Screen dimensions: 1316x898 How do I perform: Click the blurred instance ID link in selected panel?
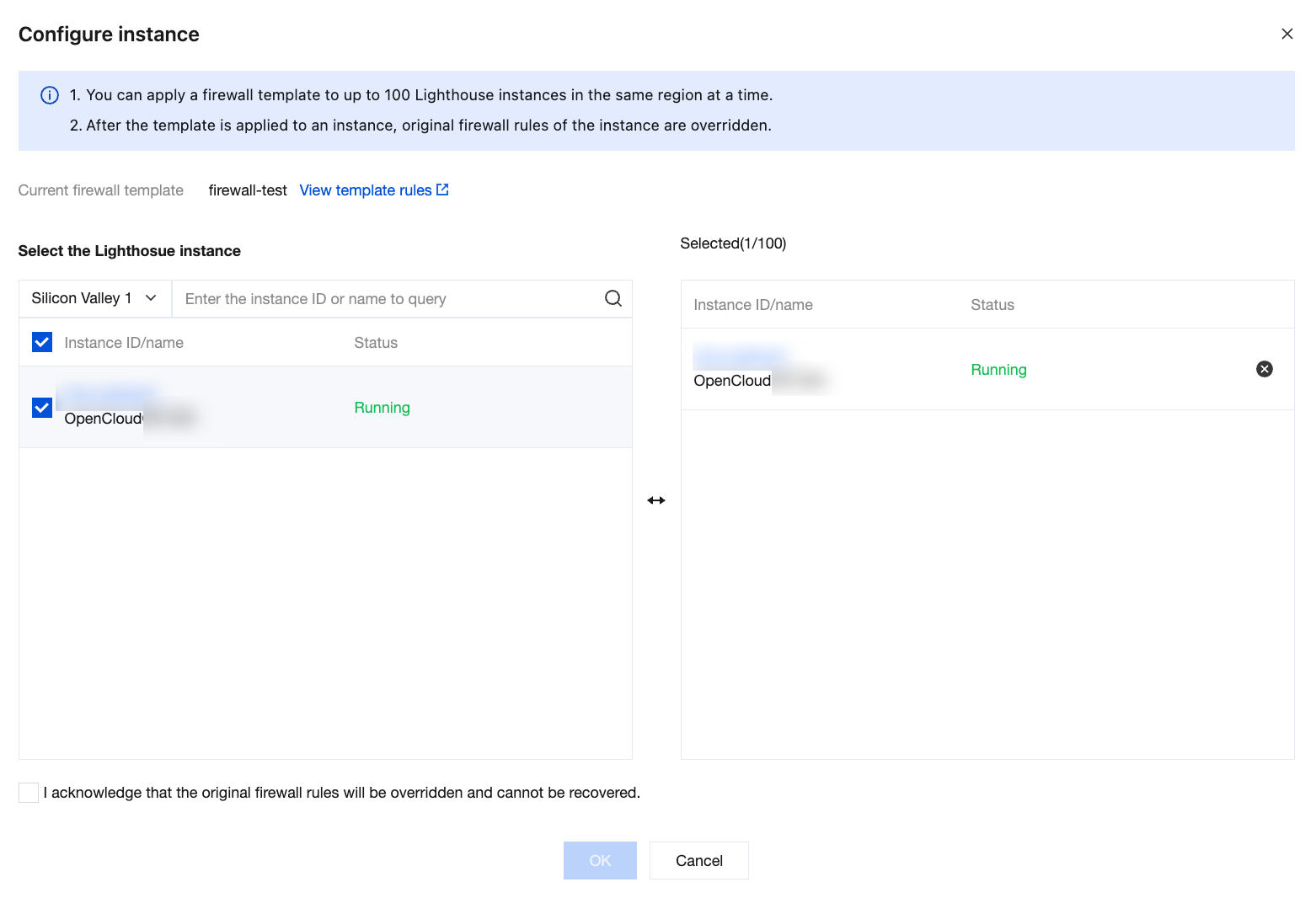740,357
